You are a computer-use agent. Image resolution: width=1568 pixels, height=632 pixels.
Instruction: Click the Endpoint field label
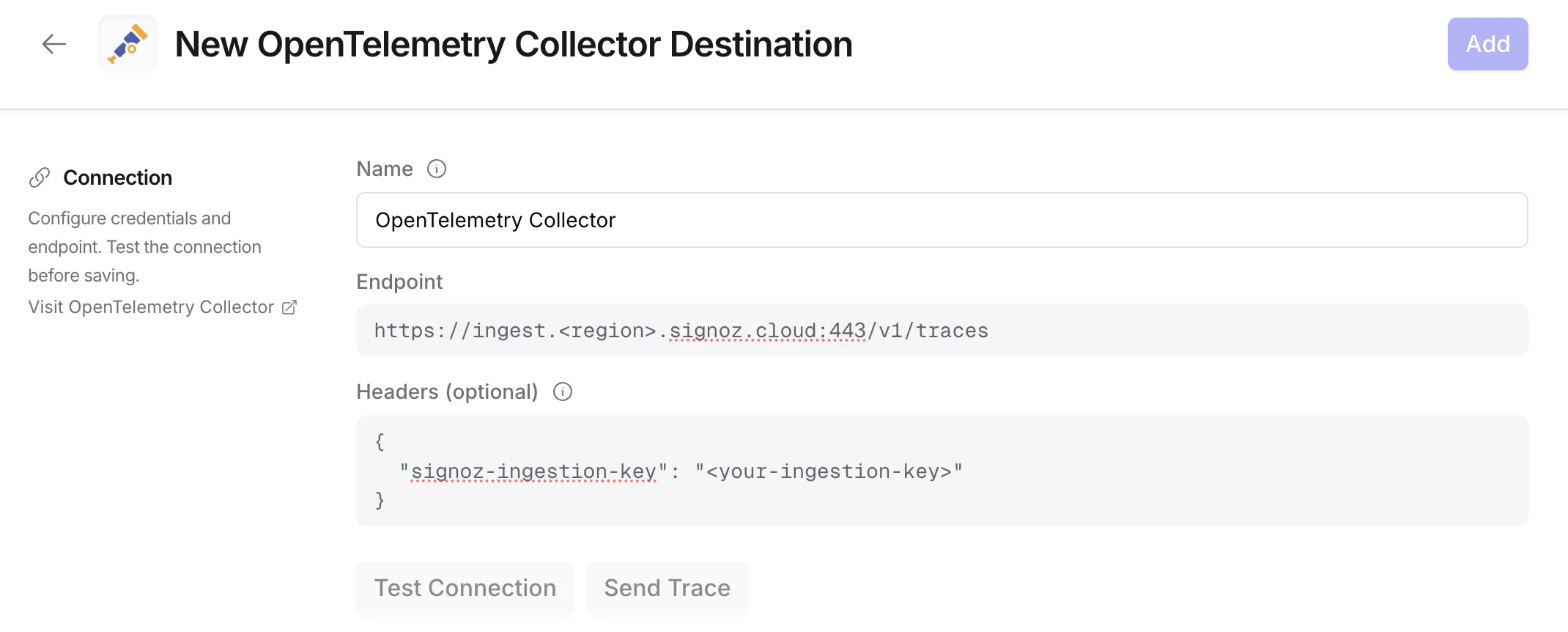click(399, 282)
